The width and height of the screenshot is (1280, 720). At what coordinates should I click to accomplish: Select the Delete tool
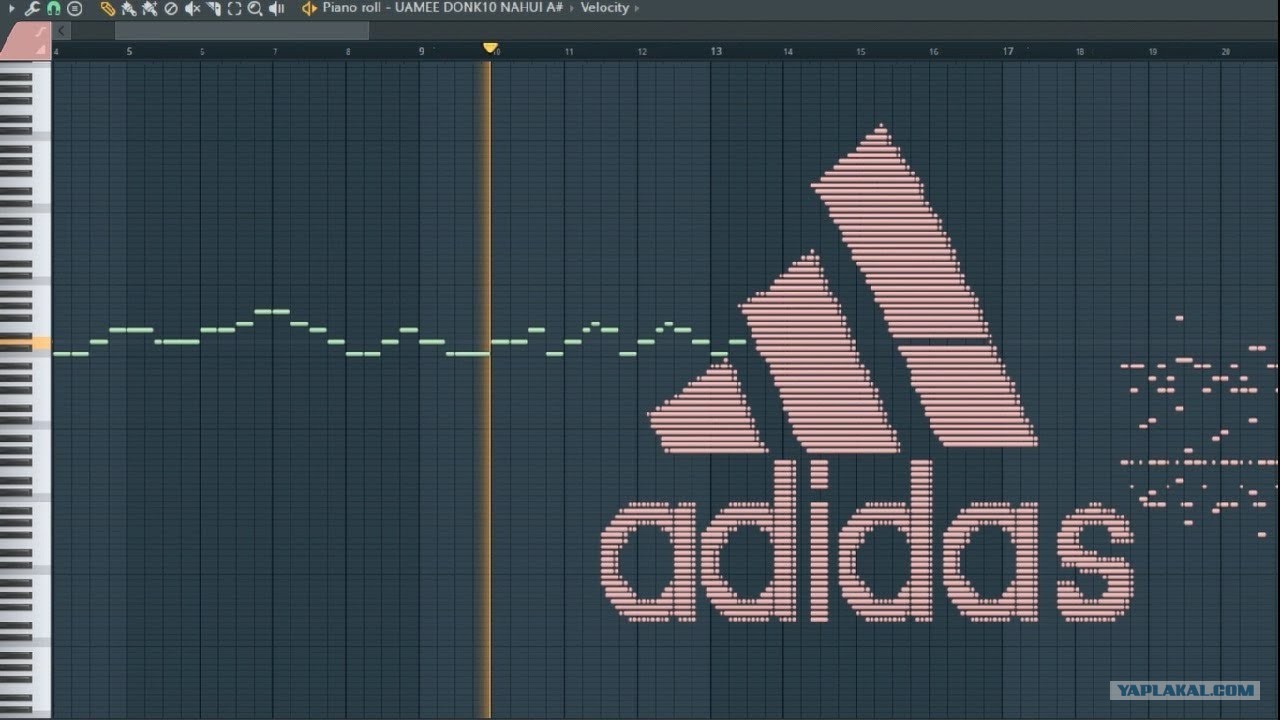[x=171, y=9]
